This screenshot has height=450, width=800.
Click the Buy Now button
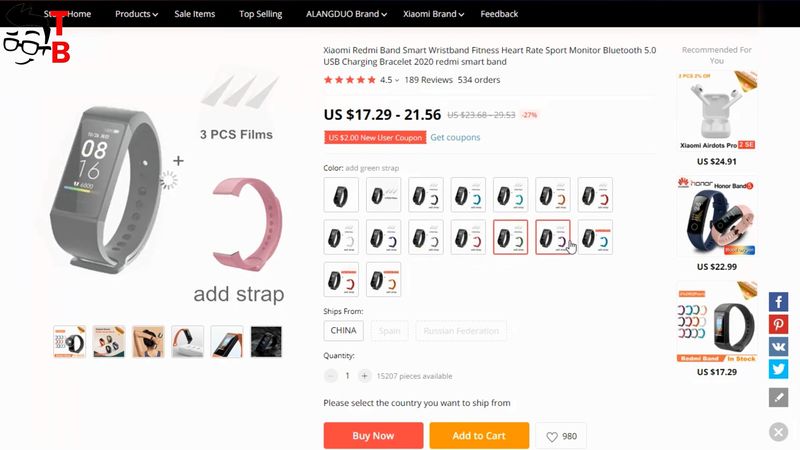pos(373,436)
